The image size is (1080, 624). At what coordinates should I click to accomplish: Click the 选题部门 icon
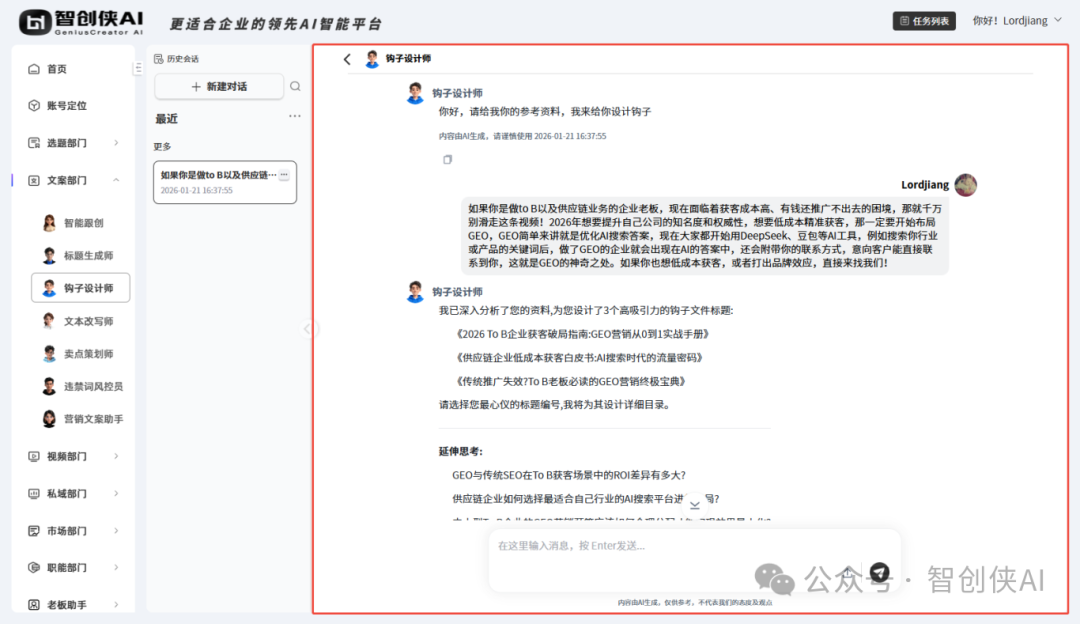[34, 143]
